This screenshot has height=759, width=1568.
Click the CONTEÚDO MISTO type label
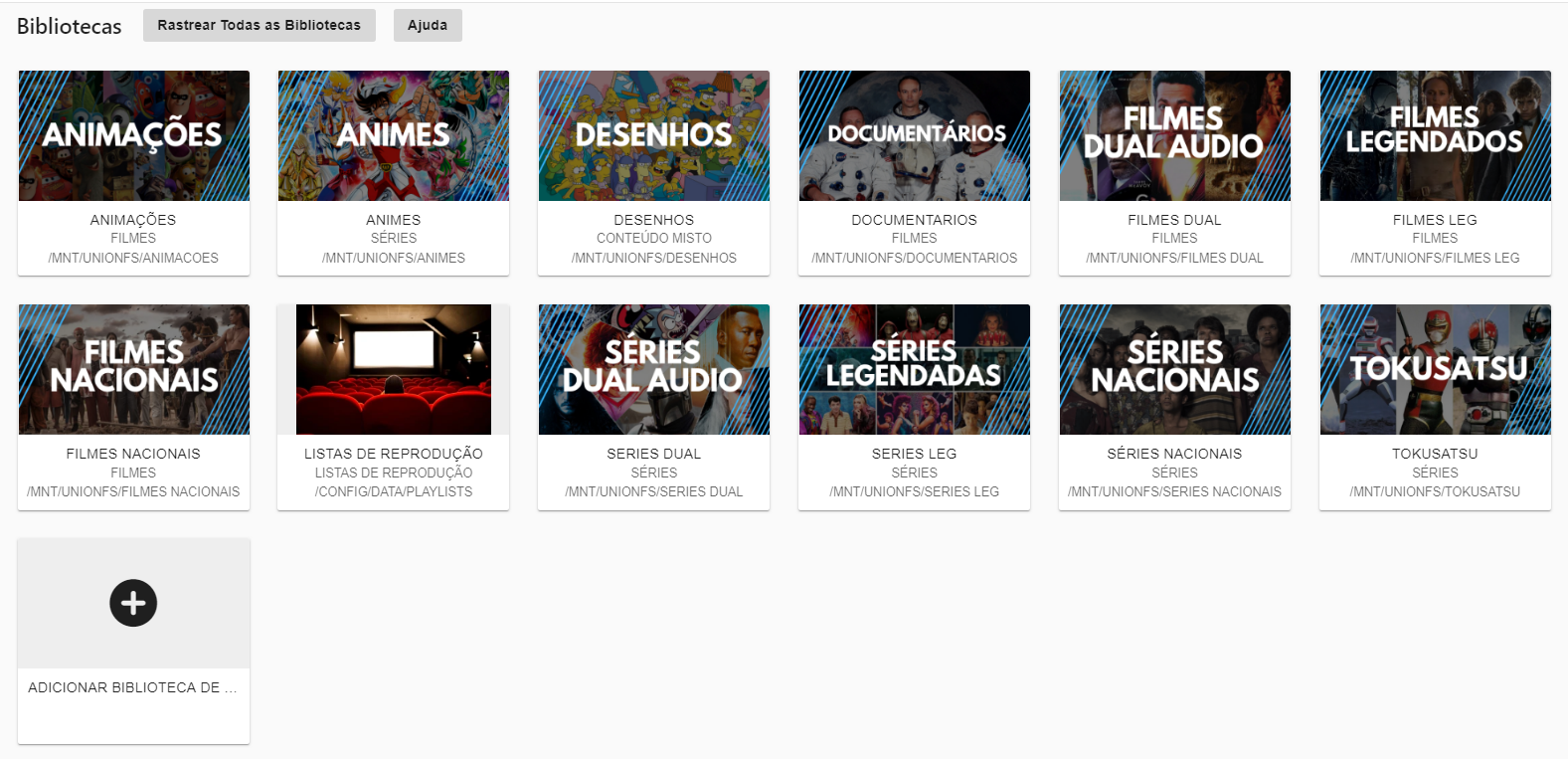pos(654,238)
